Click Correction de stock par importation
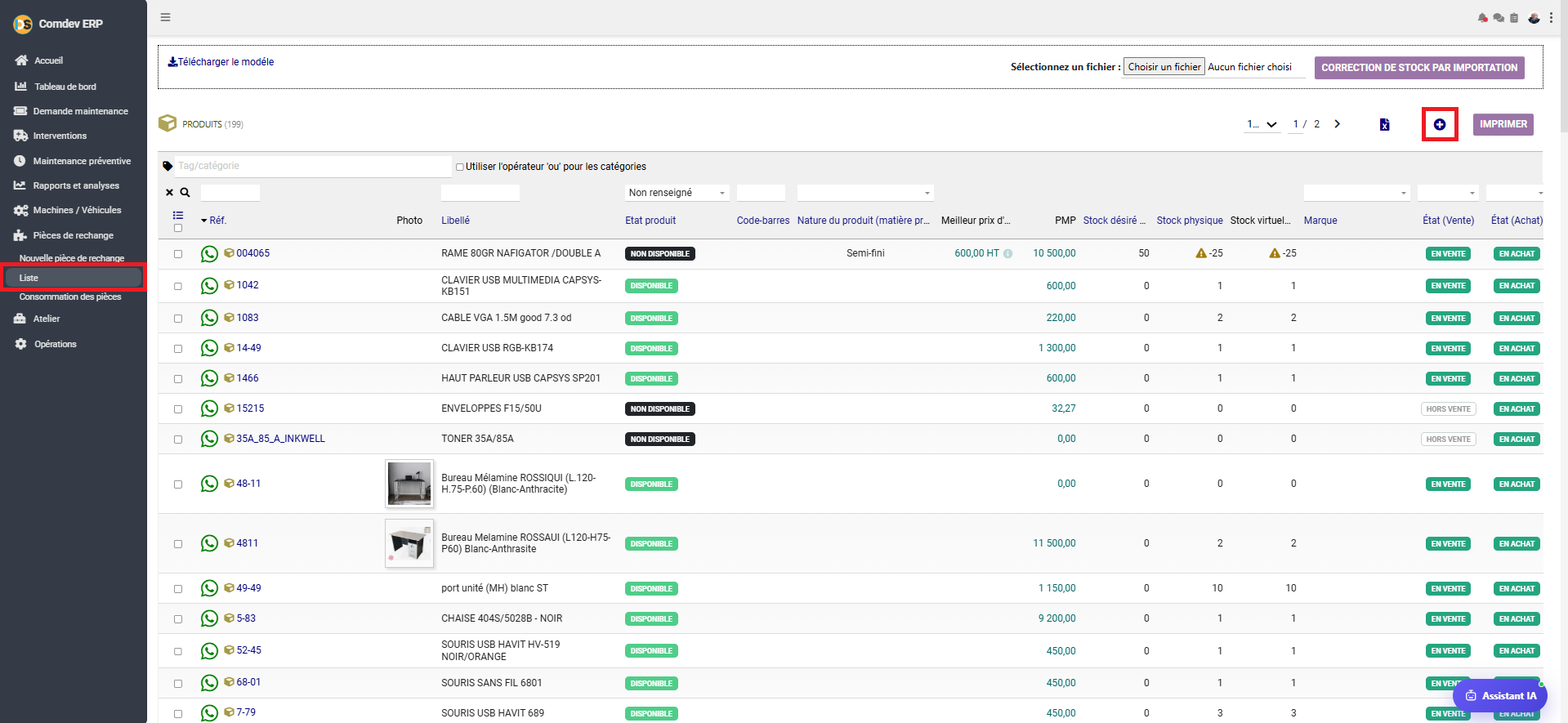 coord(1419,68)
